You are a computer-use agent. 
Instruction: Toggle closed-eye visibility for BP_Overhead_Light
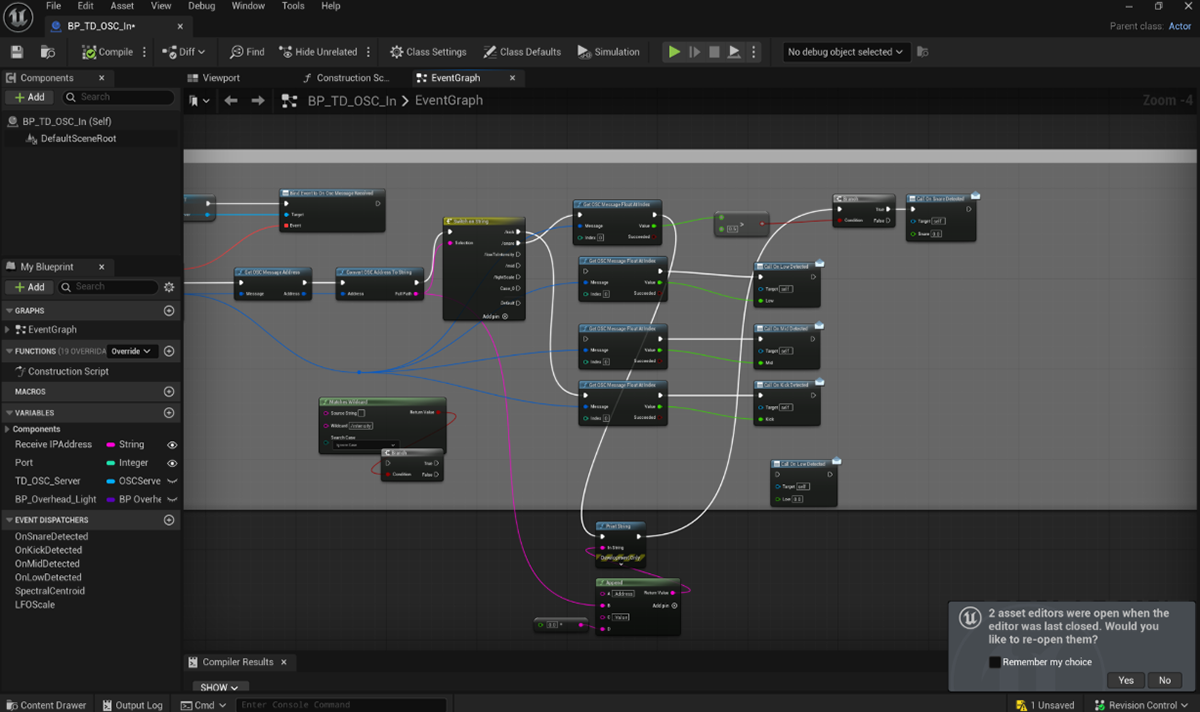(x=172, y=499)
